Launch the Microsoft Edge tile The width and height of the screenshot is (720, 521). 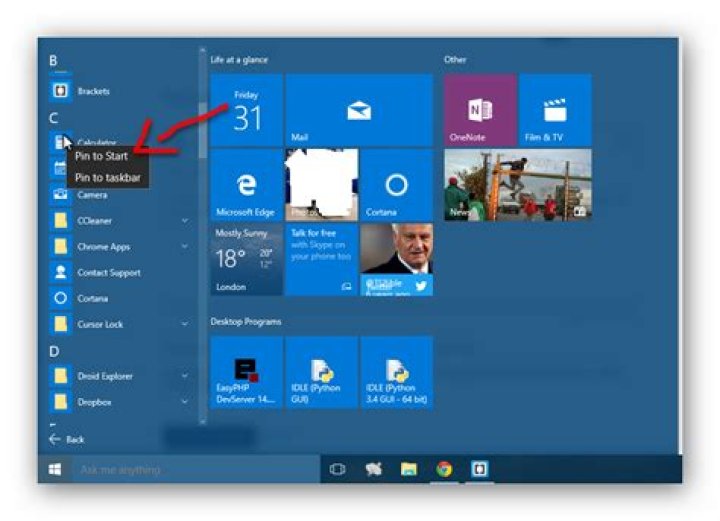pyautogui.click(x=247, y=185)
